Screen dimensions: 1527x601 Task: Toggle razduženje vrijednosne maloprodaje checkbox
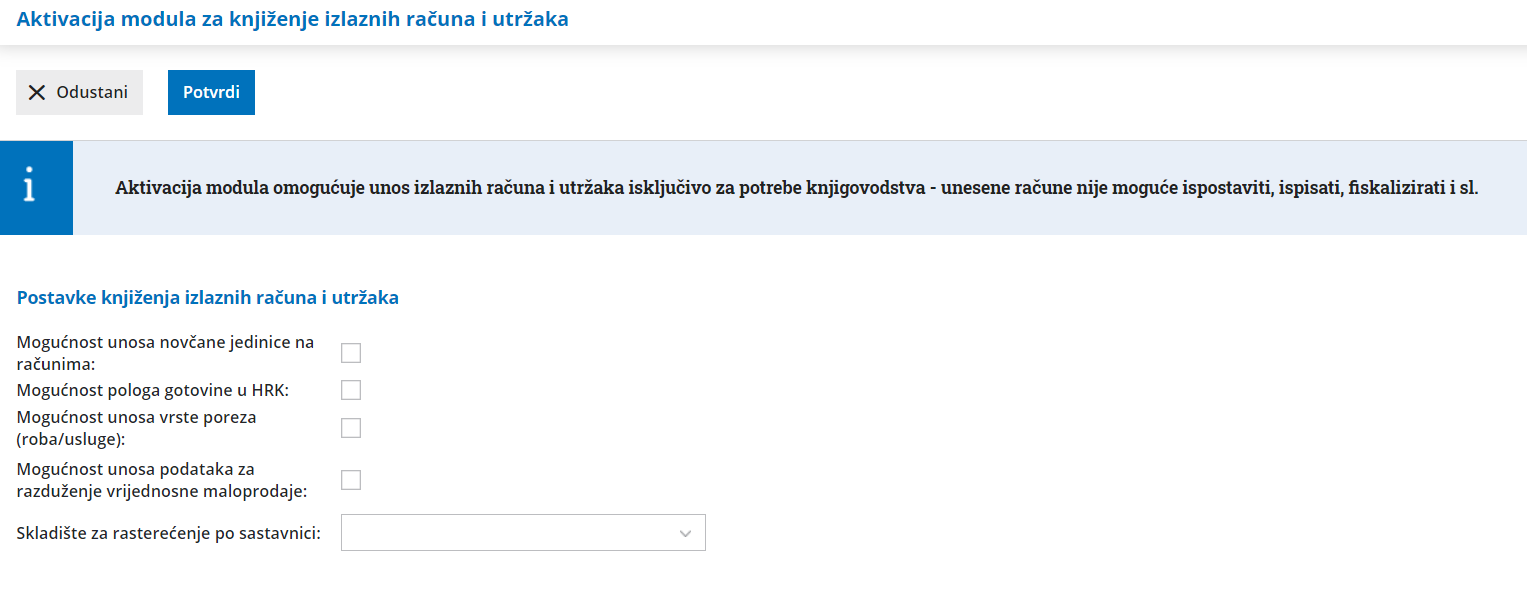351,480
